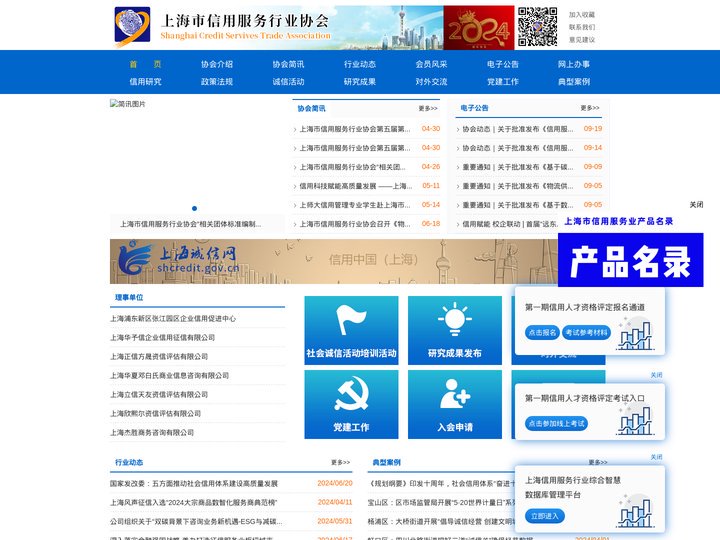Open 党建工作 navigation item

click(502, 82)
